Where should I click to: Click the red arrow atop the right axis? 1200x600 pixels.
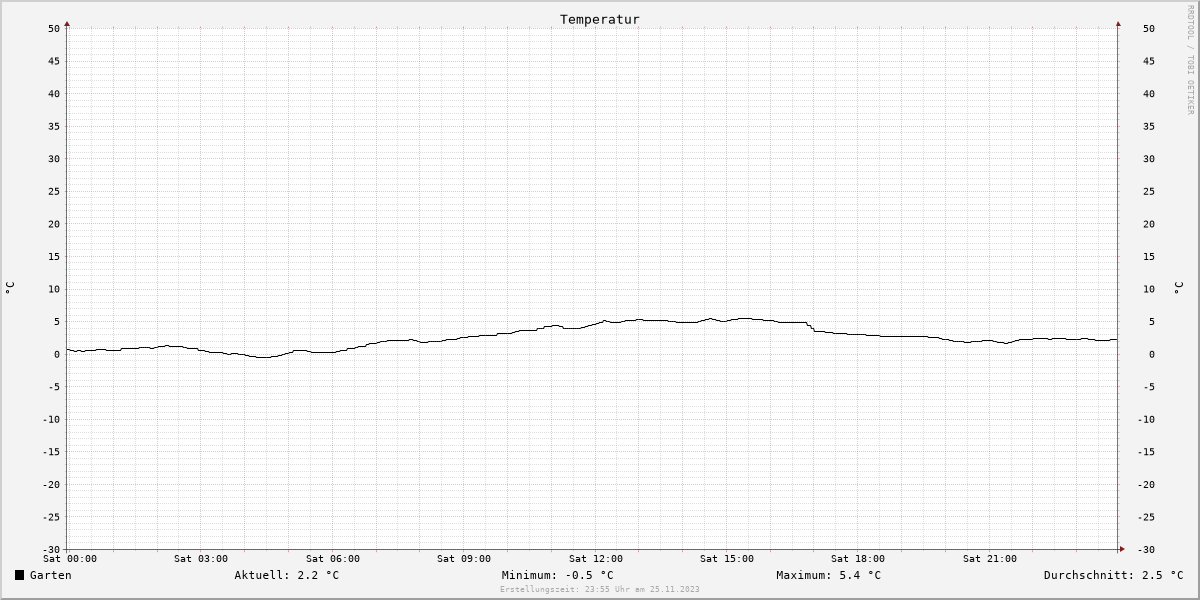pyautogui.click(x=1118, y=23)
